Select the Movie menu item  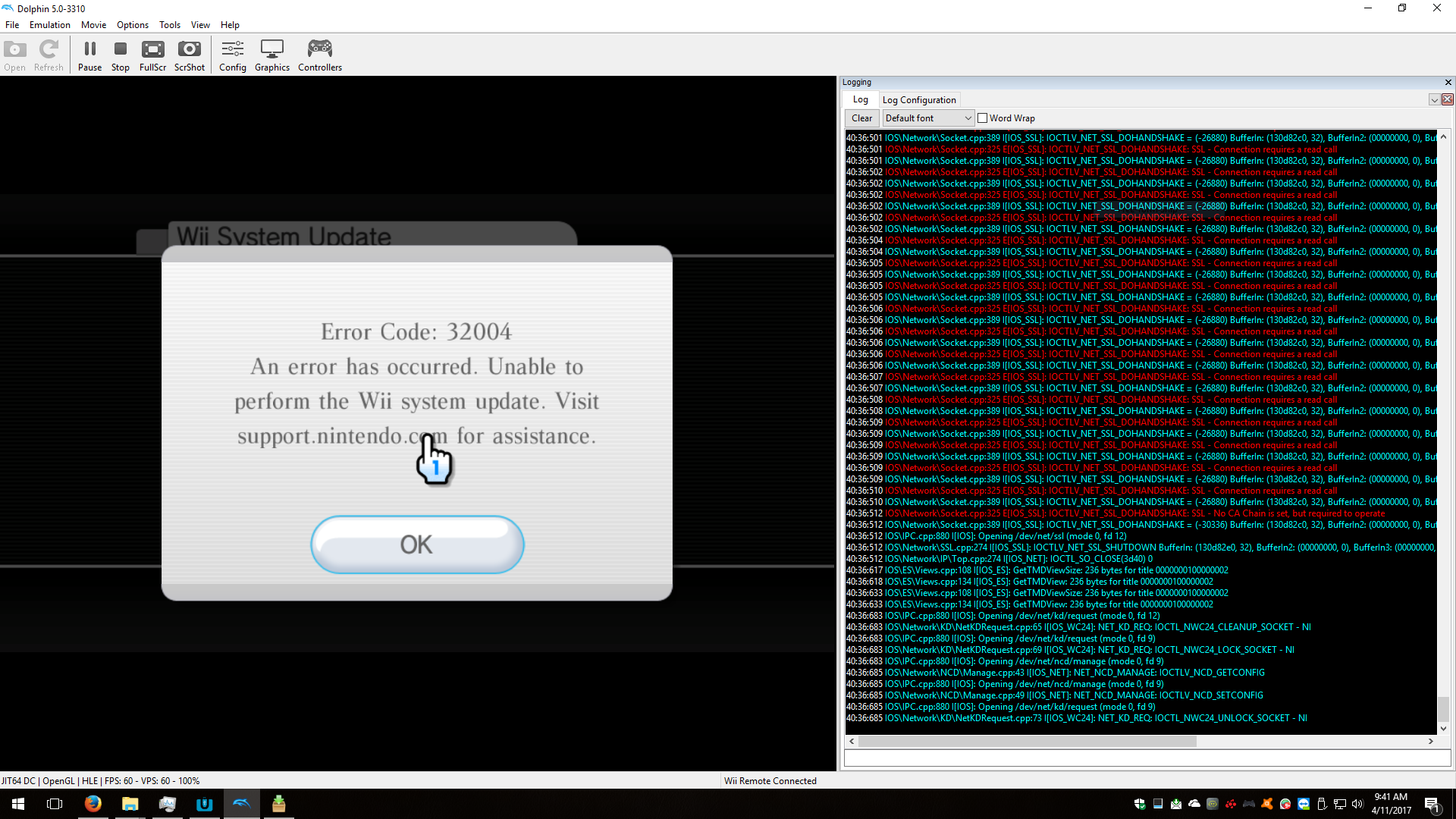tap(92, 24)
